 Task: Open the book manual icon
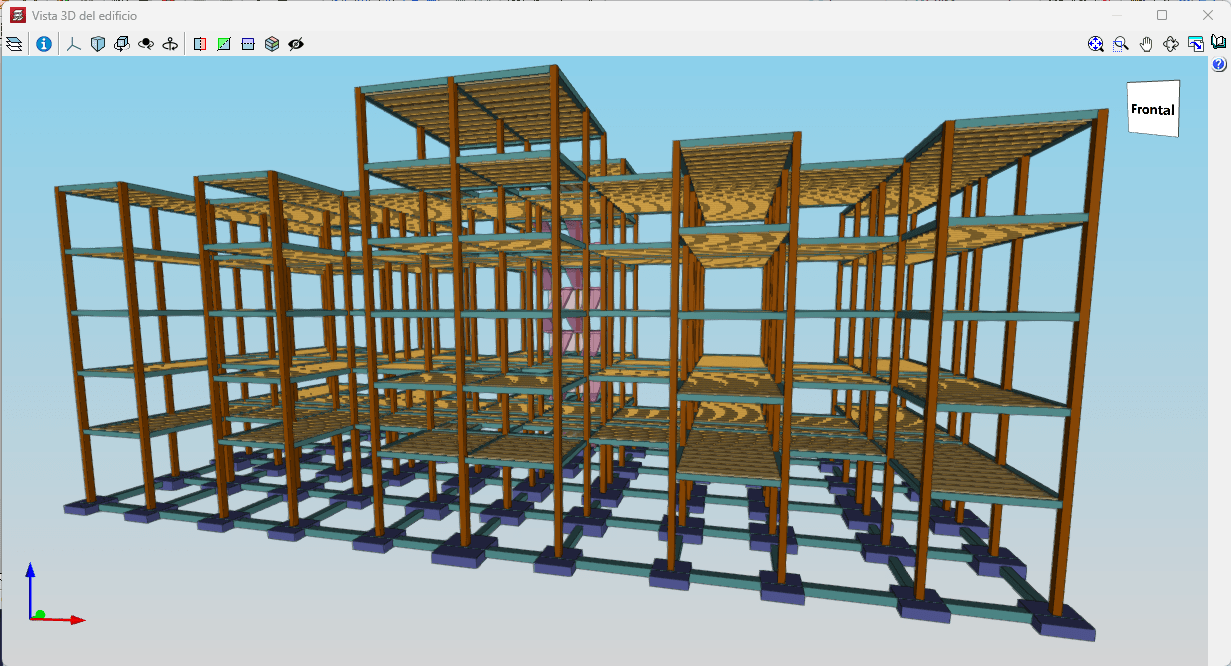[x=1218, y=43]
